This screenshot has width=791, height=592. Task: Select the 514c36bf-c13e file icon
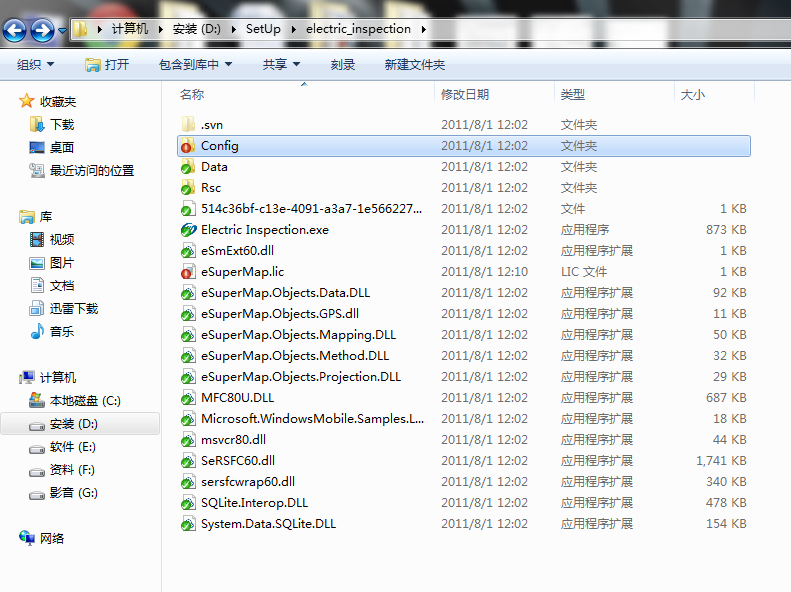(x=188, y=209)
